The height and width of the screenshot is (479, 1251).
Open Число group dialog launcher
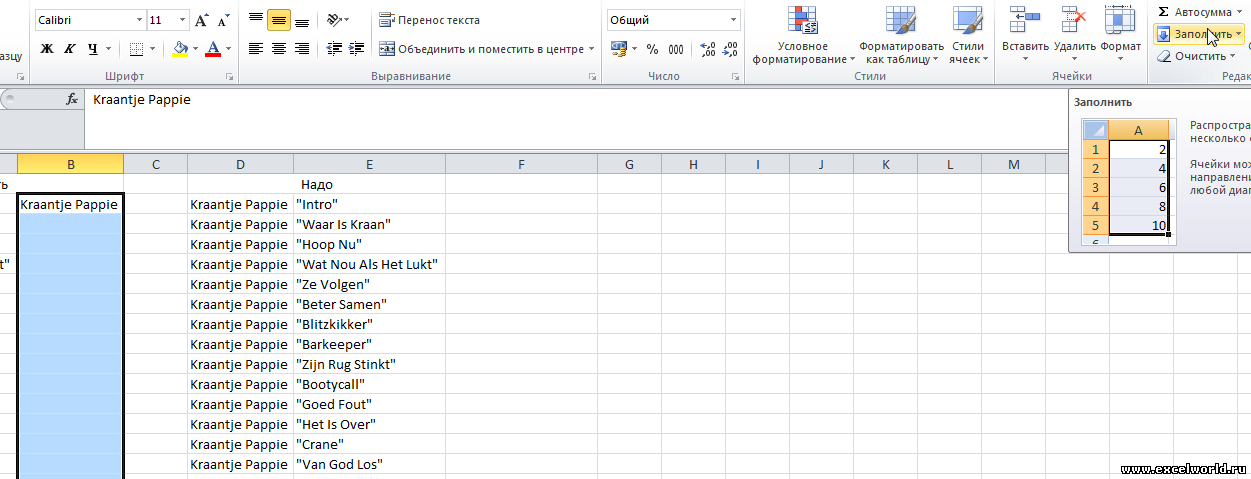click(x=735, y=76)
